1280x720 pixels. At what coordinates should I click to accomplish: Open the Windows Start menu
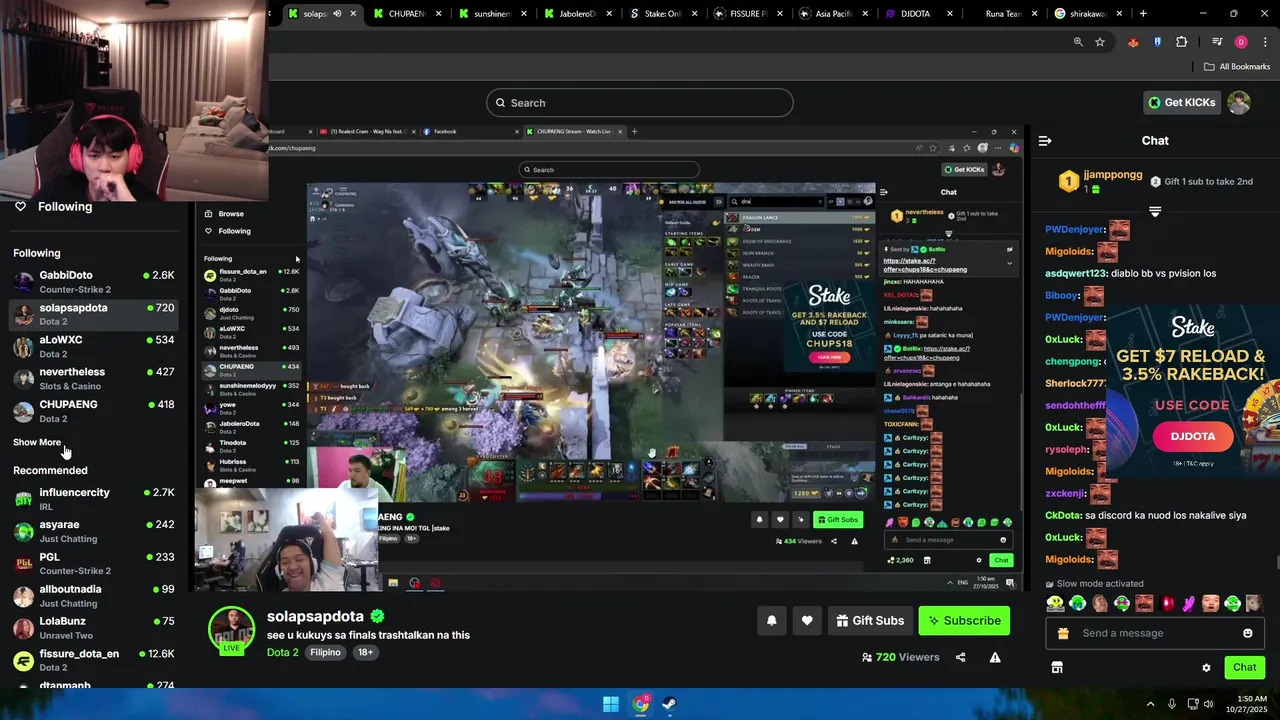(611, 704)
